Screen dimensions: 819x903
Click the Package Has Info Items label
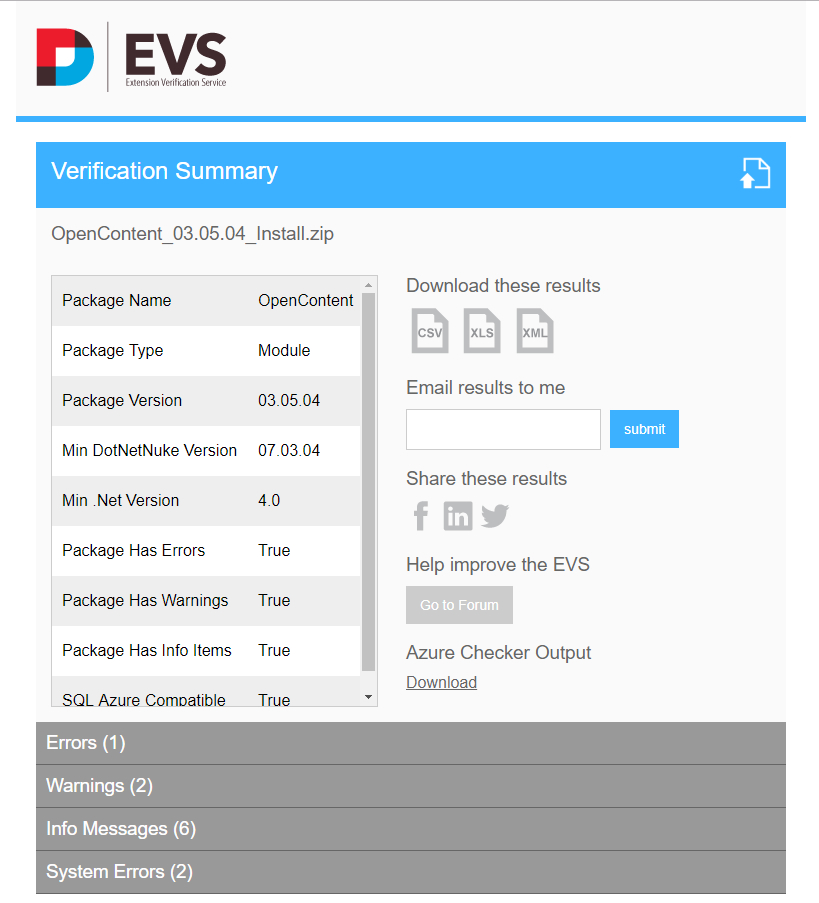coord(147,650)
